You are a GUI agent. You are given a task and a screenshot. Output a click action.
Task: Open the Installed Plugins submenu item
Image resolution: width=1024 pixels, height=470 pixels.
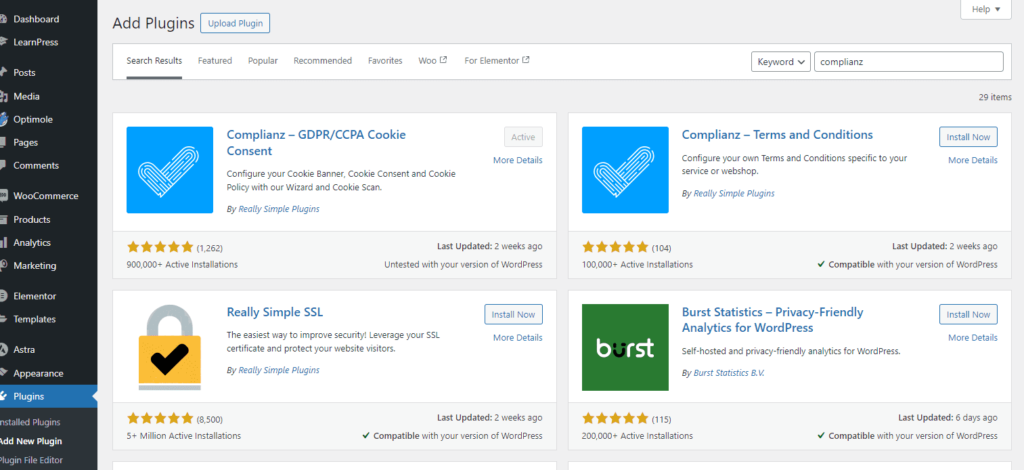coord(30,422)
